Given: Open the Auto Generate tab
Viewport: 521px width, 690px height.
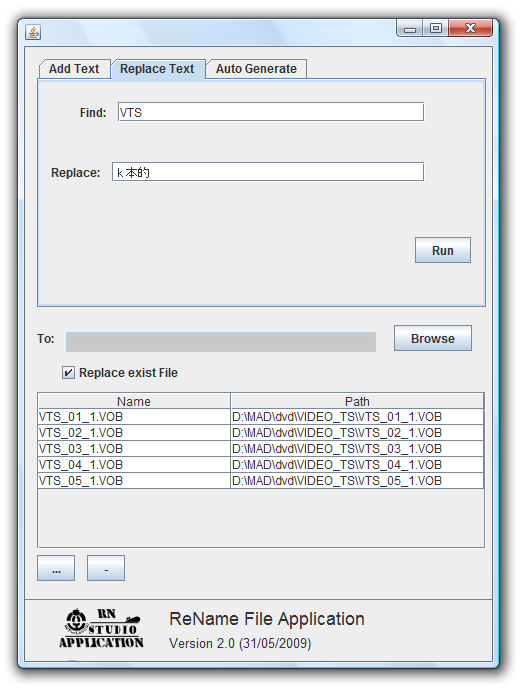Looking at the screenshot, I should [256, 69].
